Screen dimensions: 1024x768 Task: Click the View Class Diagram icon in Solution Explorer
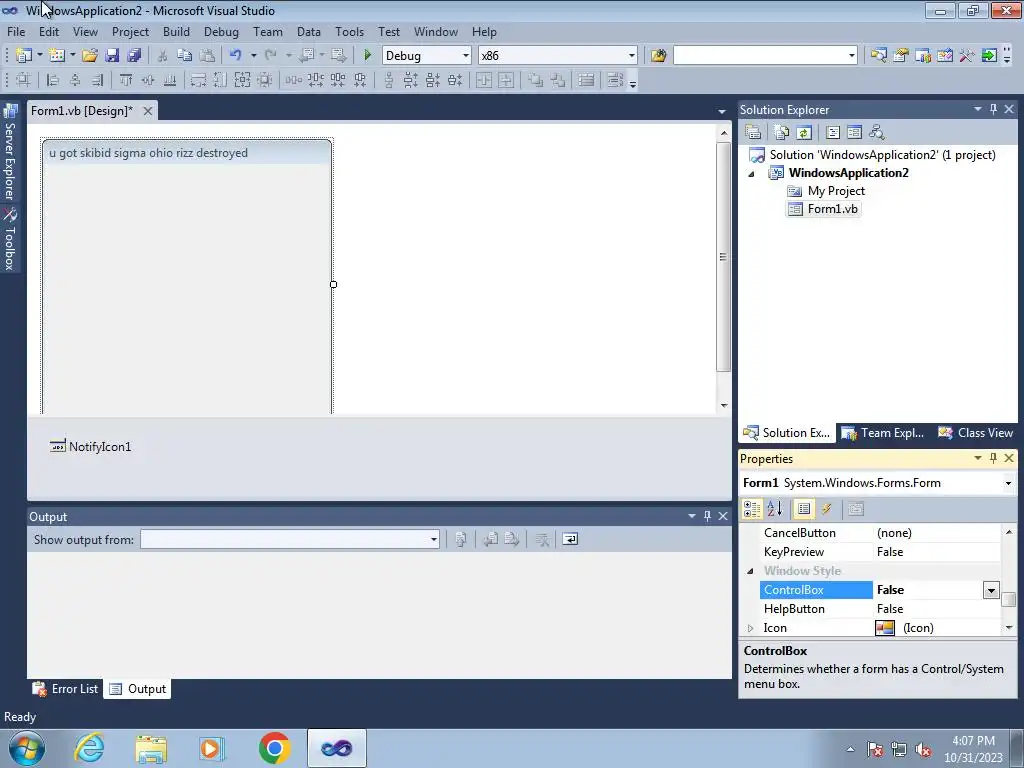click(x=876, y=133)
